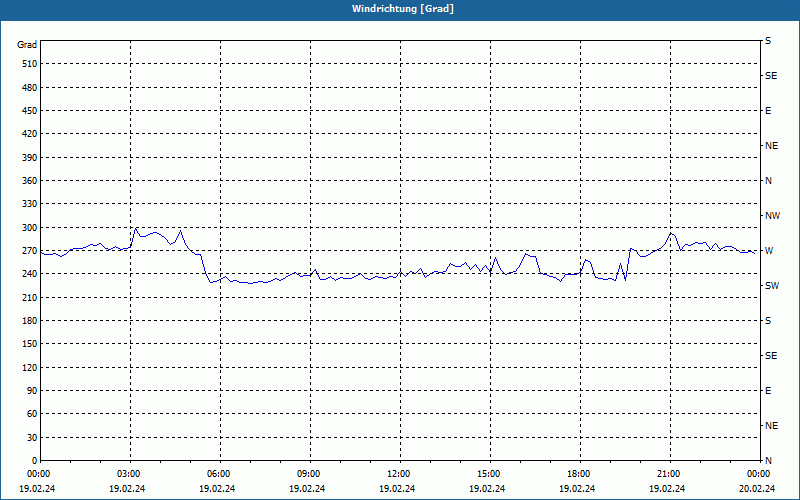Click the 270 degree axis label
This screenshot has height=500, width=800.
(29, 251)
